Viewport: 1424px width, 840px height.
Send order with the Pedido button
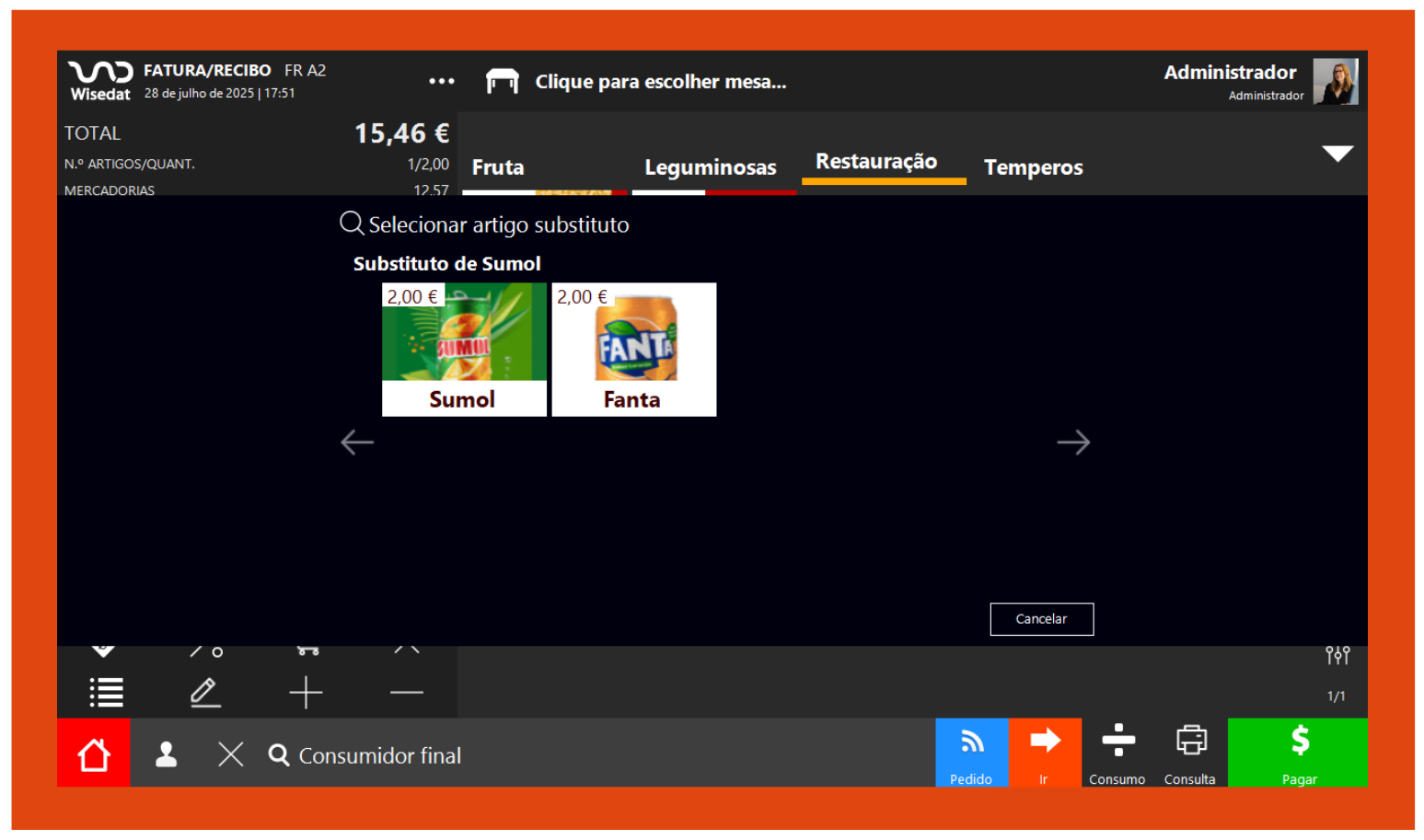[971, 753]
